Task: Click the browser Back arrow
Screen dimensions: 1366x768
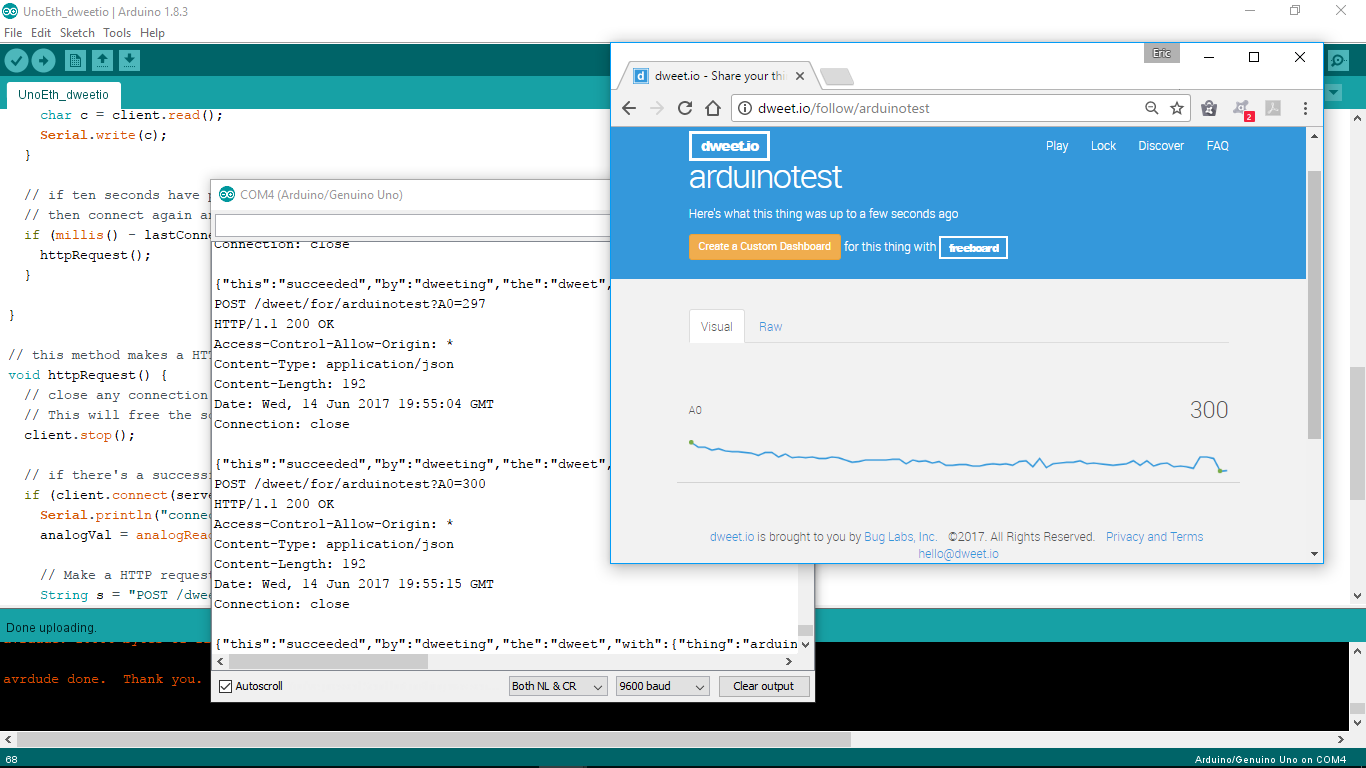Action: click(629, 108)
